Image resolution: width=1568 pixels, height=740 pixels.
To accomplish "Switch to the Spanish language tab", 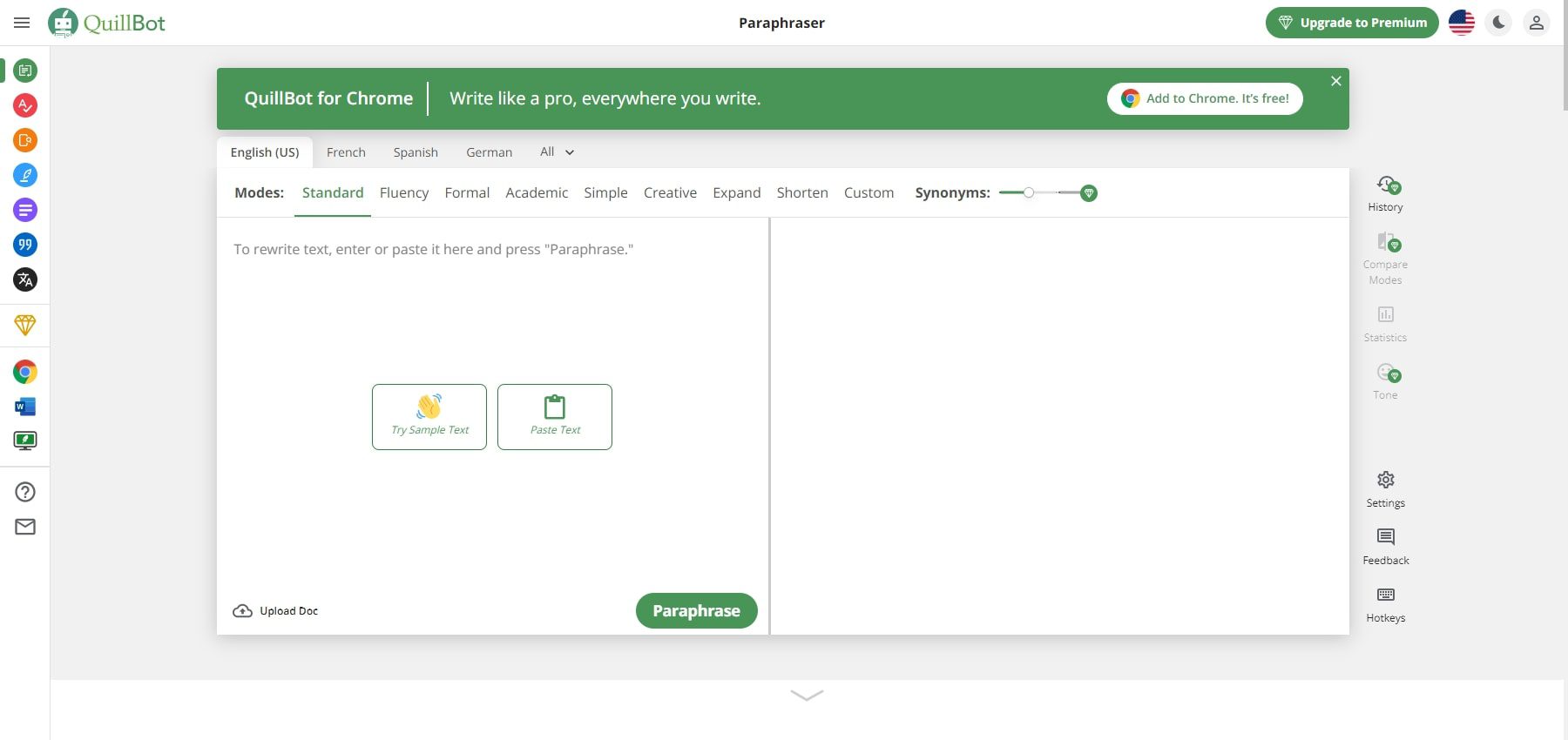I will click(416, 152).
